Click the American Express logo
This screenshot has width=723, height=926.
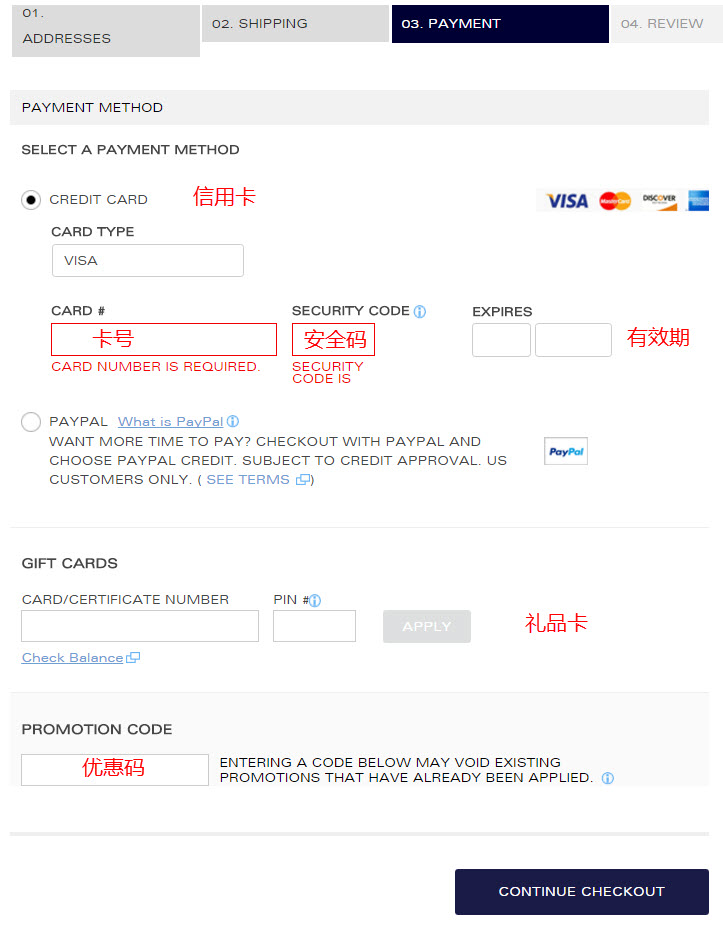[698, 201]
